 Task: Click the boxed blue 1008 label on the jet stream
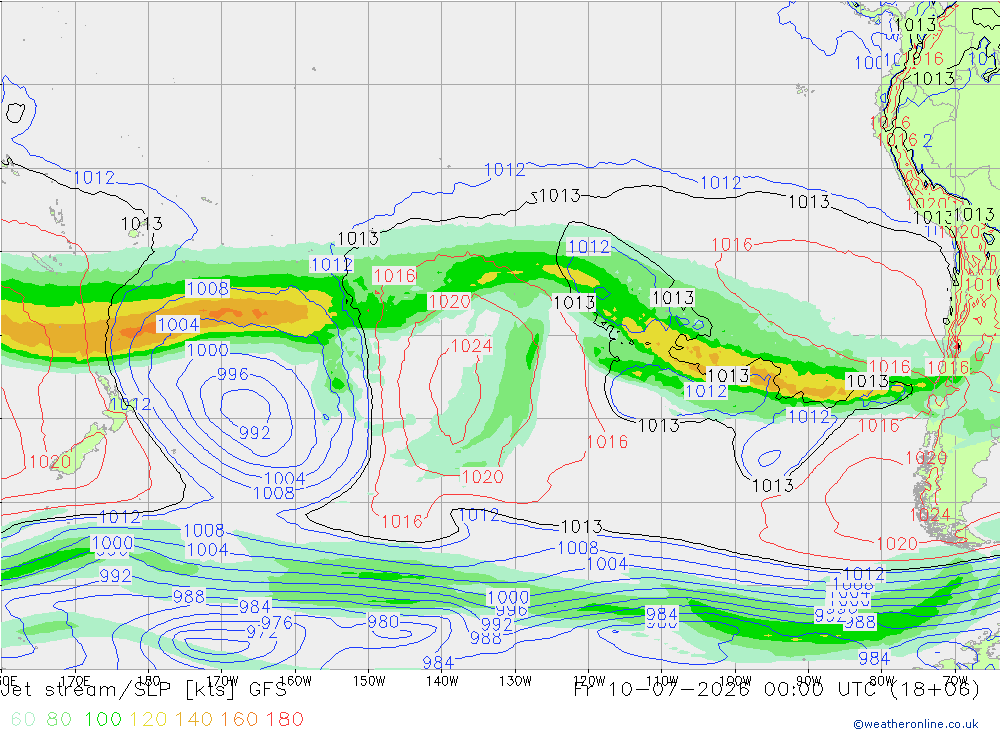207,288
